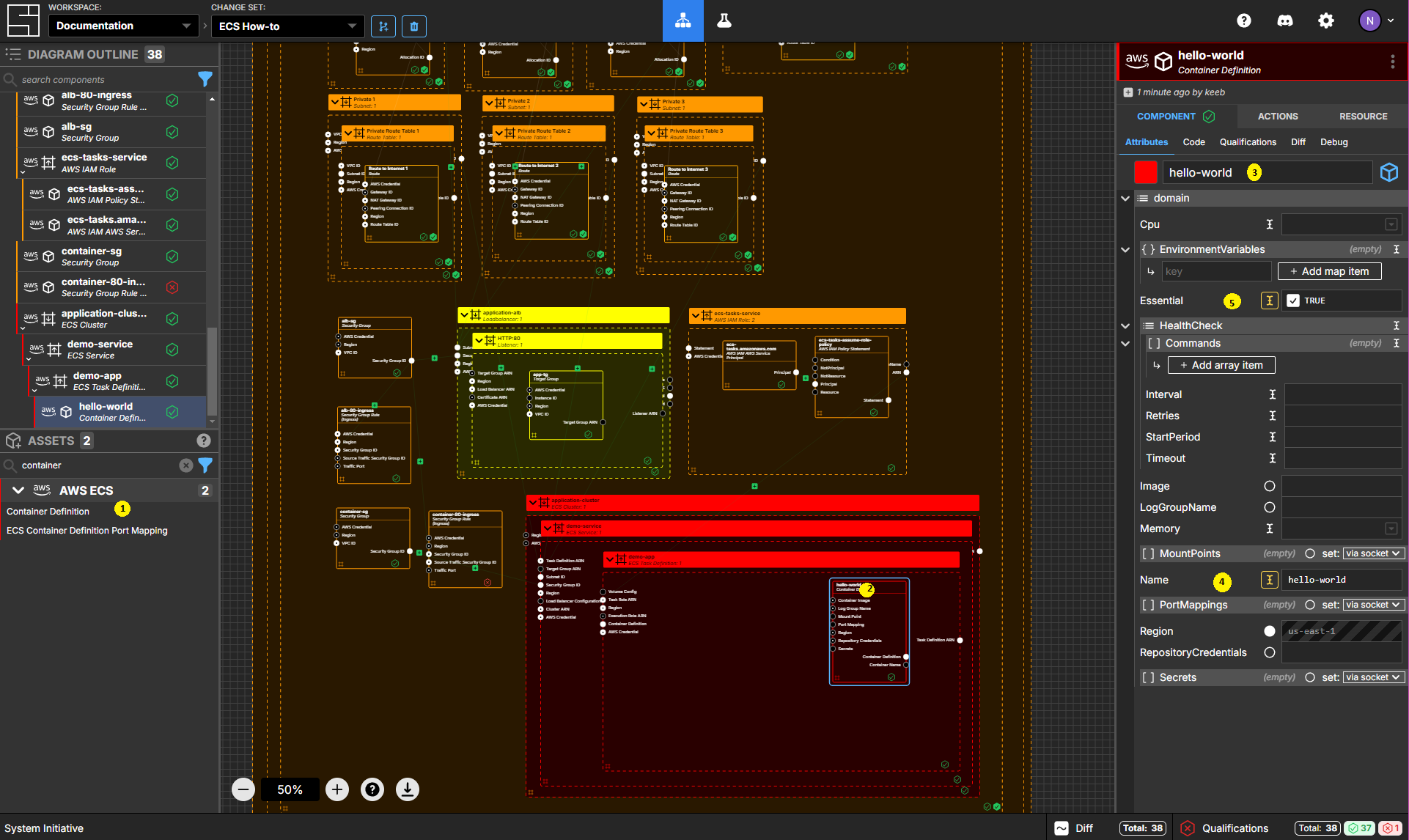Image resolution: width=1409 pixels, height=840 pixels.
Task: Collapse the domain section
Action: [1125, 198]
